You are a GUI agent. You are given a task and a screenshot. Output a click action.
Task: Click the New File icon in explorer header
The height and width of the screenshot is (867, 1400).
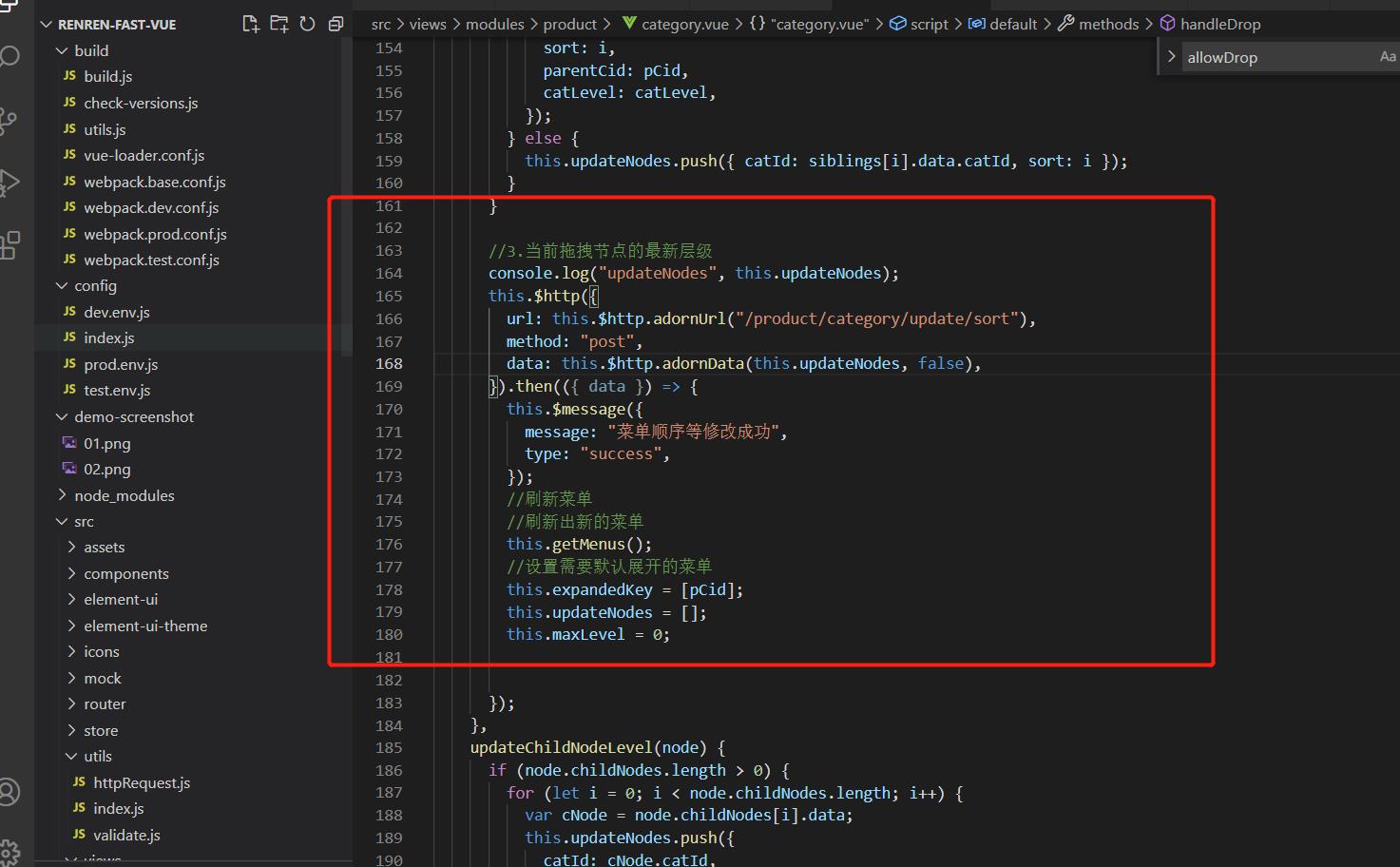pos(250,24)
